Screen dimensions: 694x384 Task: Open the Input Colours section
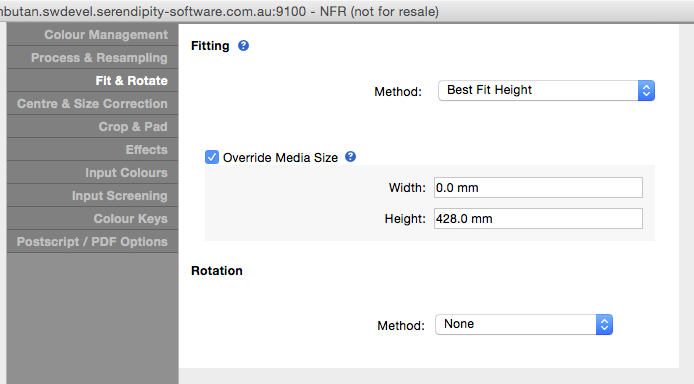(x=93, y=173)
